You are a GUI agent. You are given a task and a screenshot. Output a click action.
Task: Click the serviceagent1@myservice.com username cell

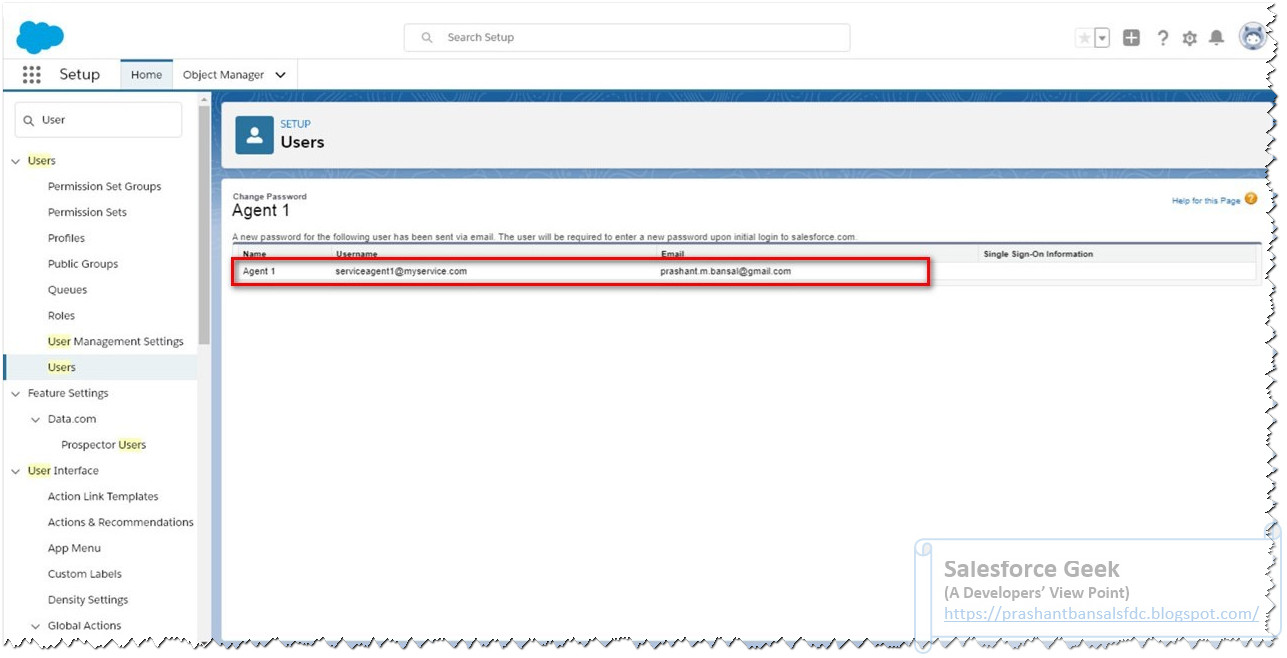click(x=401, y=272)
